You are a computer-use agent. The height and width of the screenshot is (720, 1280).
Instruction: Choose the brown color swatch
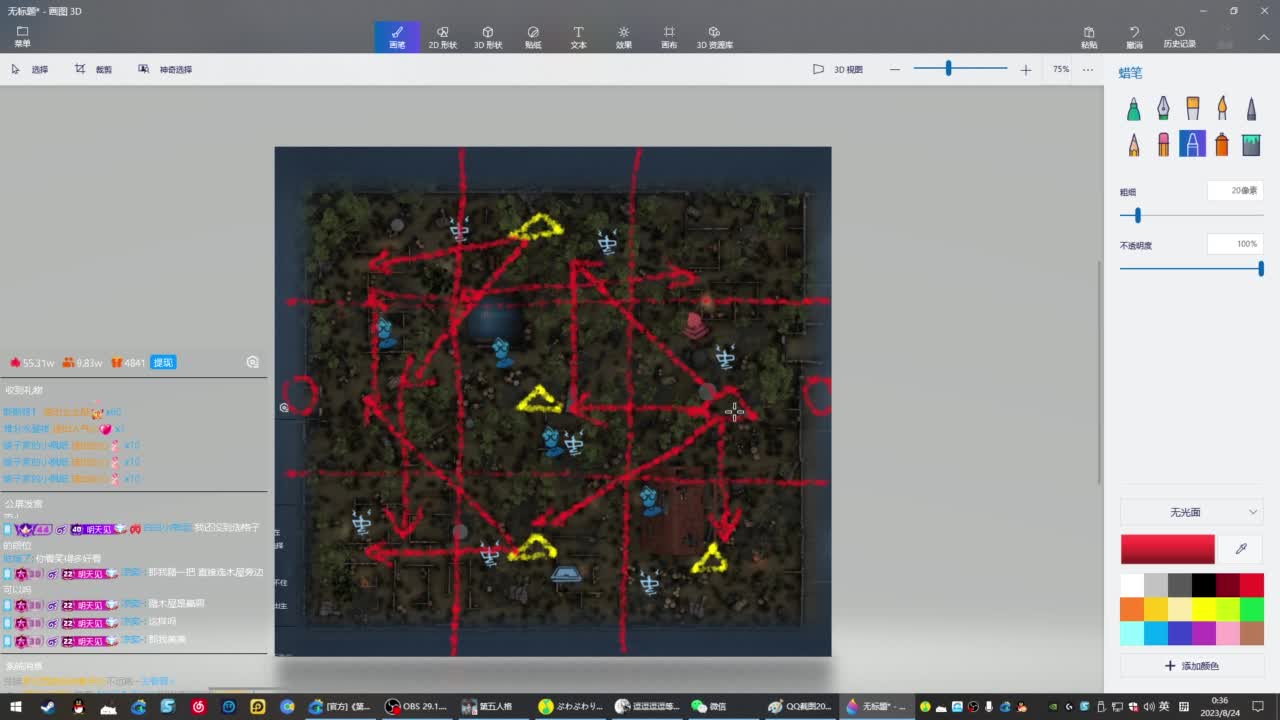[x=1252, y=633]
